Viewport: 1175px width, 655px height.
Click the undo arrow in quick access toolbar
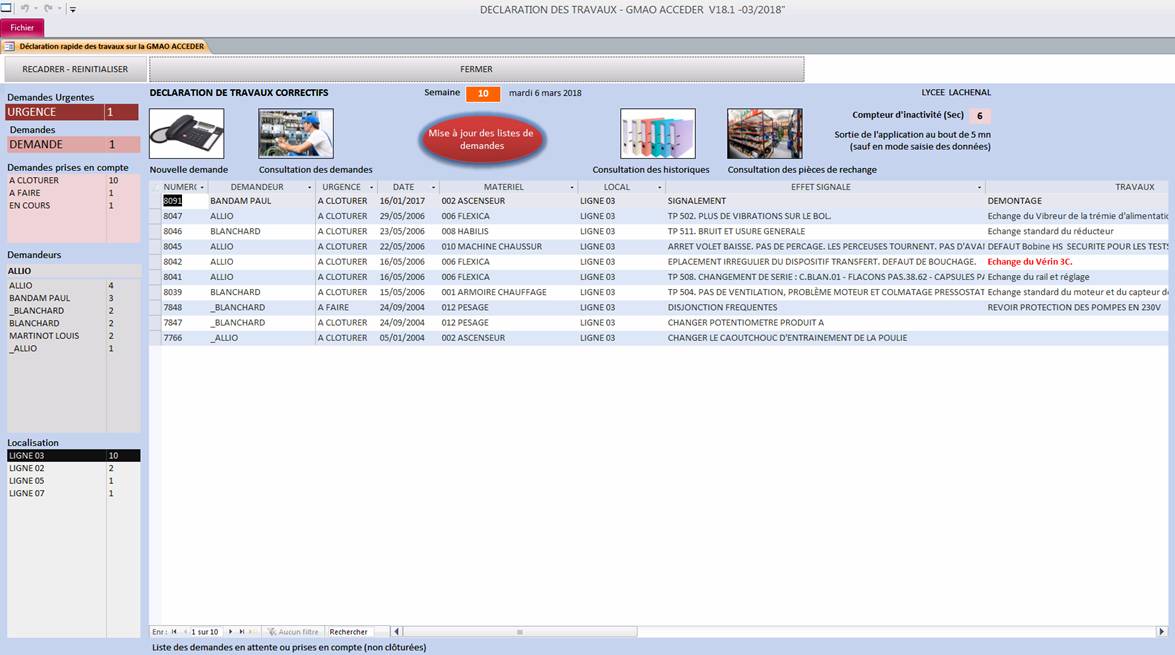coord(25,8)
